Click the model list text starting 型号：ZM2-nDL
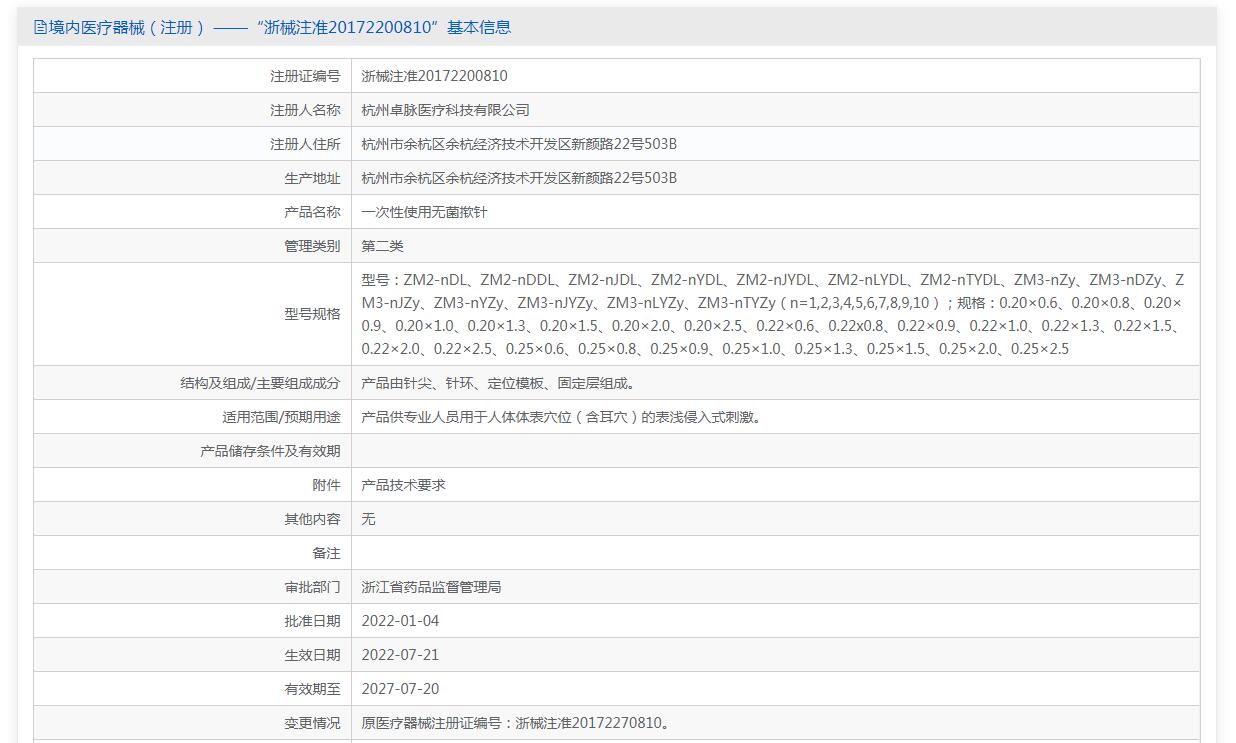This screenshot has height=743, width=1236. (x=772, y=314)
